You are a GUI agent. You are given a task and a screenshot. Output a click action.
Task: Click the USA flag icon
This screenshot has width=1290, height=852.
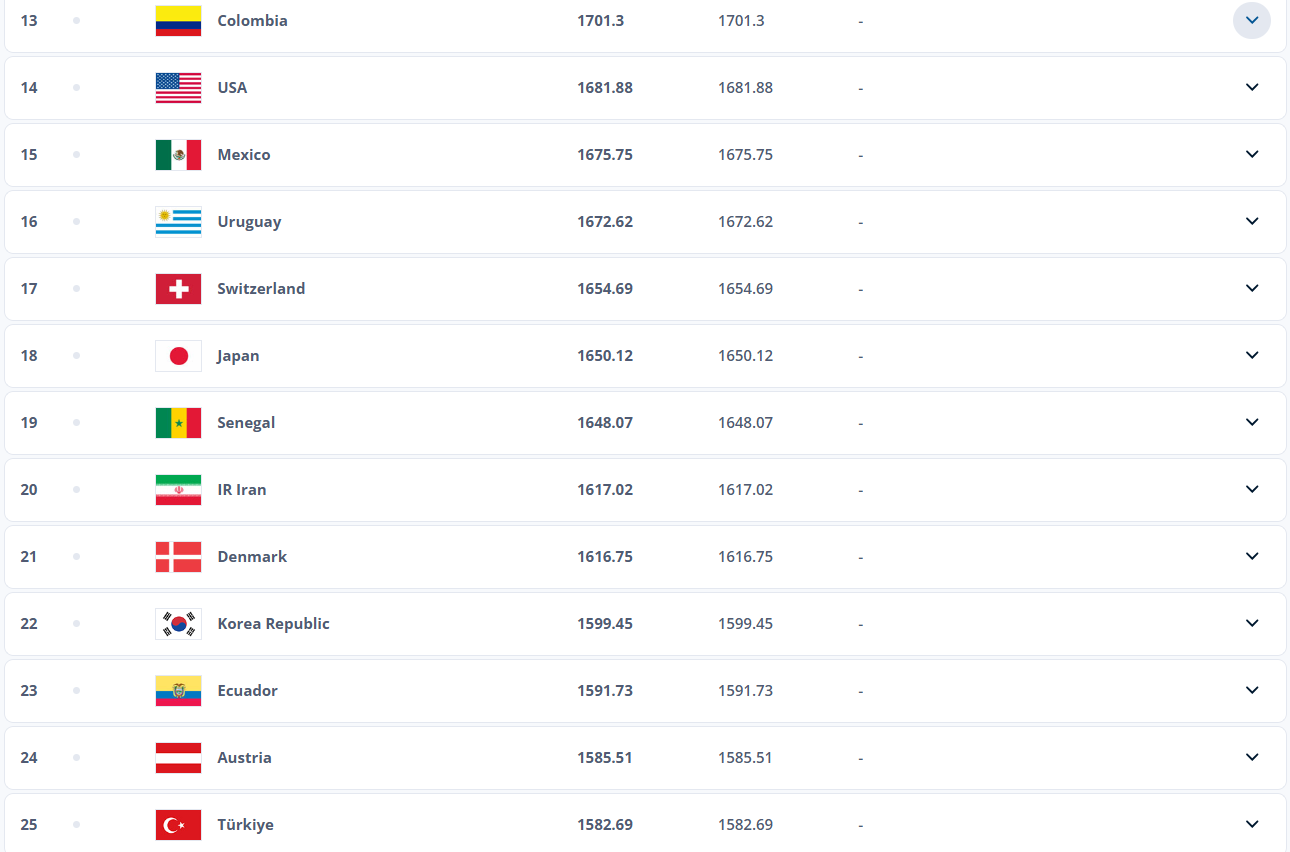178,88
